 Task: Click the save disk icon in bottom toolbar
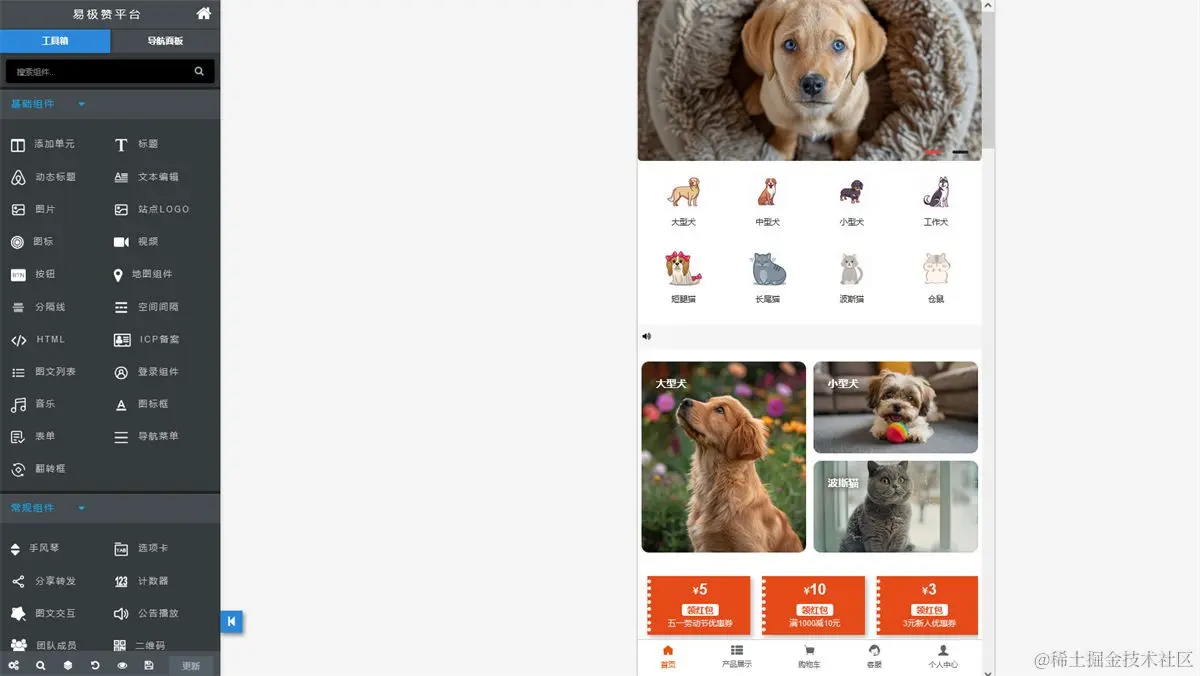coord(149,665)
